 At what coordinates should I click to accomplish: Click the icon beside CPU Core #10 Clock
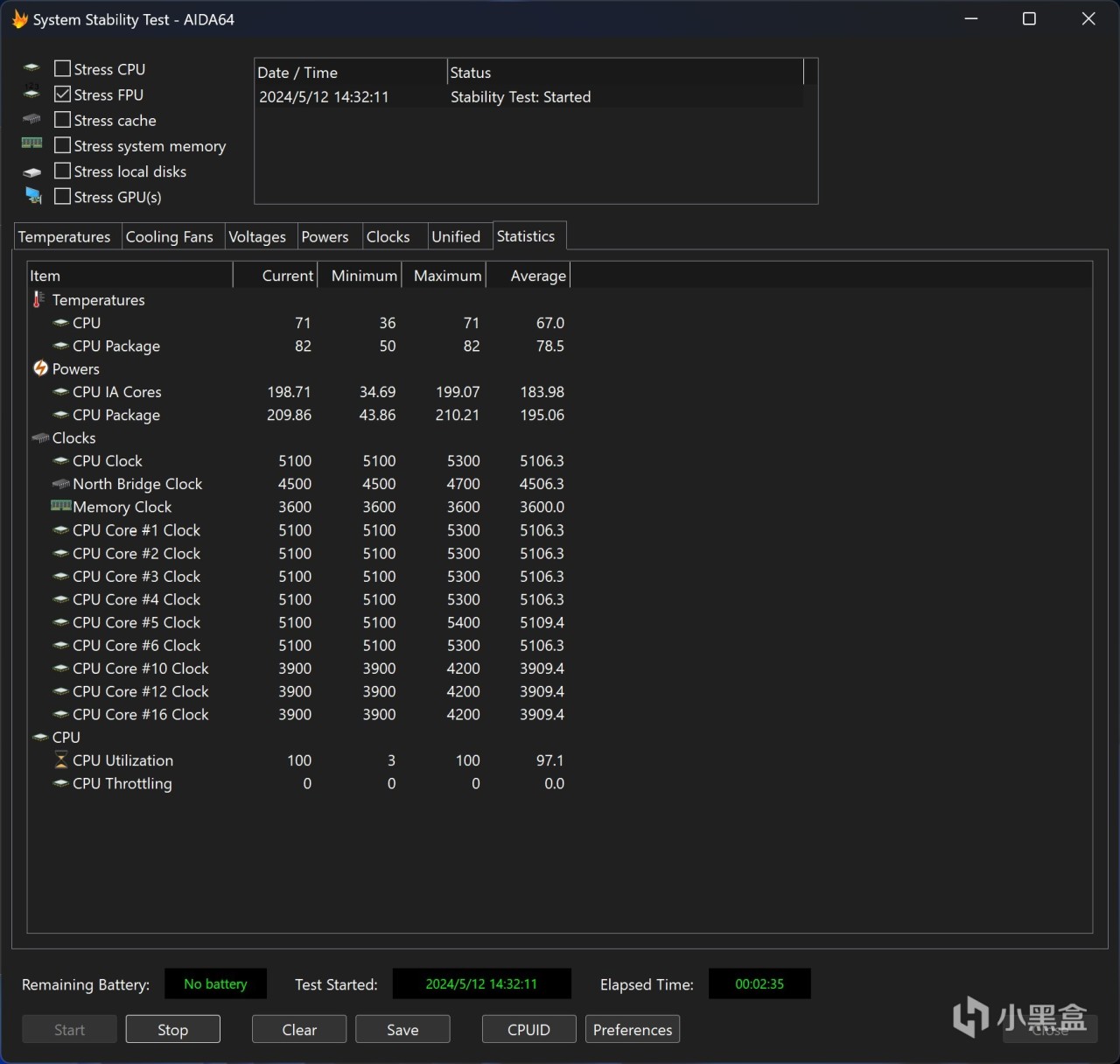60,668
